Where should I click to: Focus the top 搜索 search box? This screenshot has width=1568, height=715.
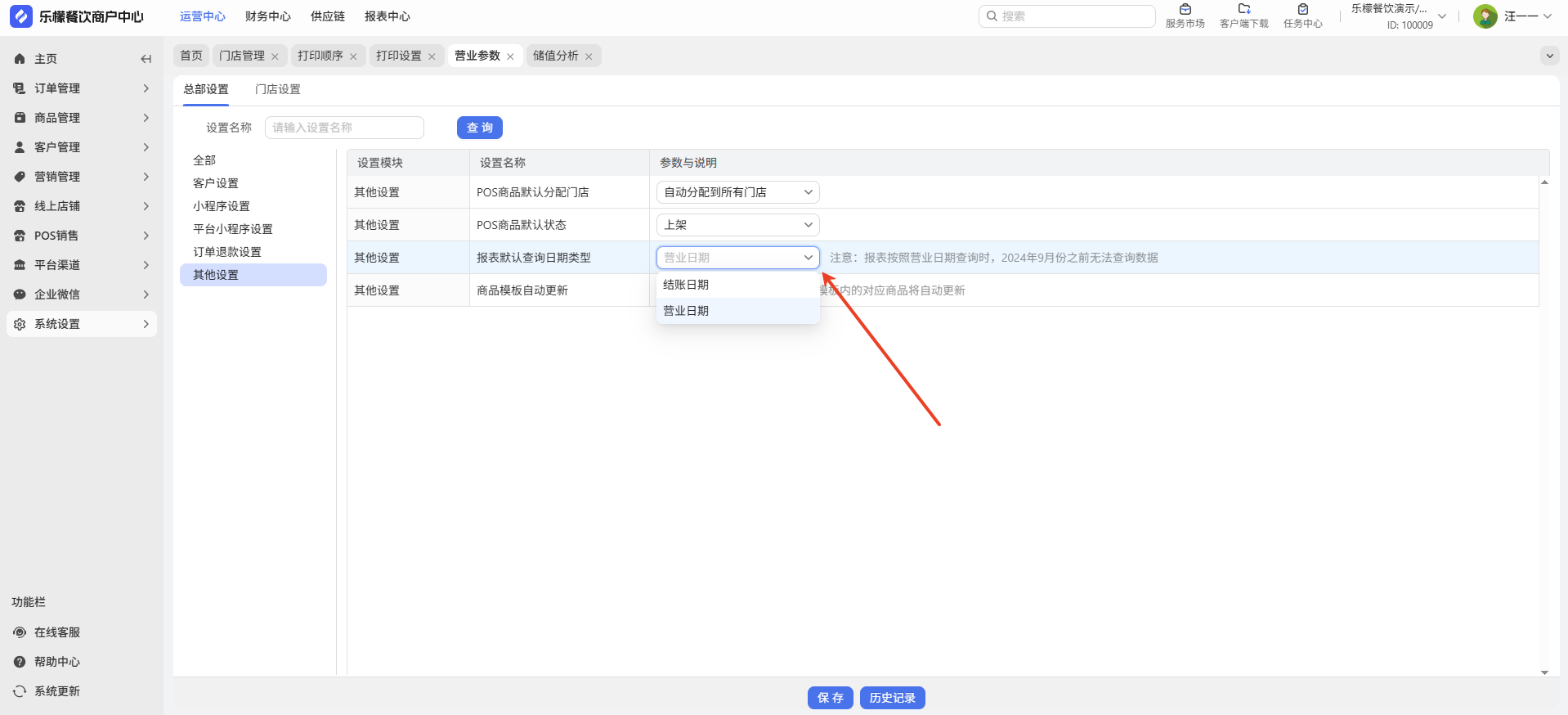point(1067,16)
